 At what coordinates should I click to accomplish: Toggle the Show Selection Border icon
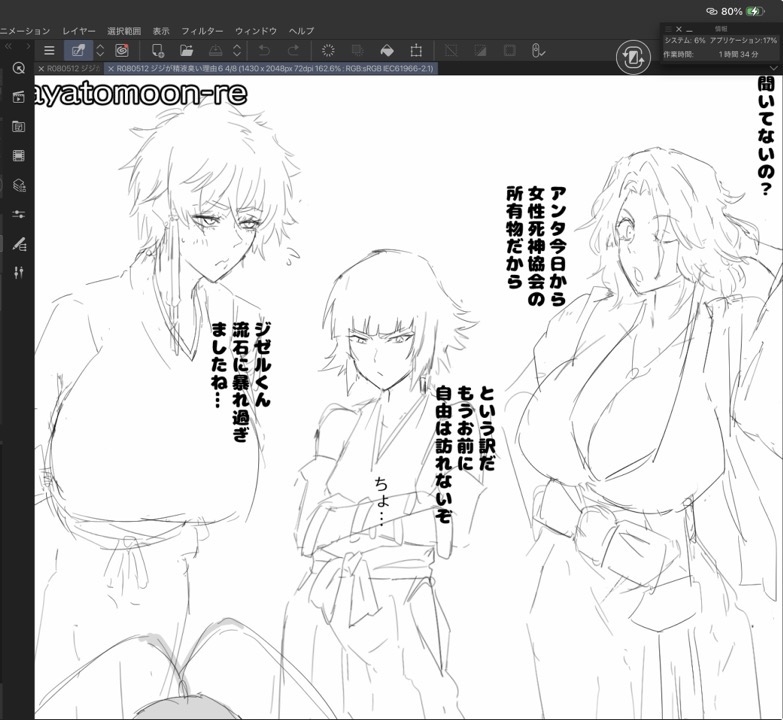pyautogui.click(x=509, y=50)
